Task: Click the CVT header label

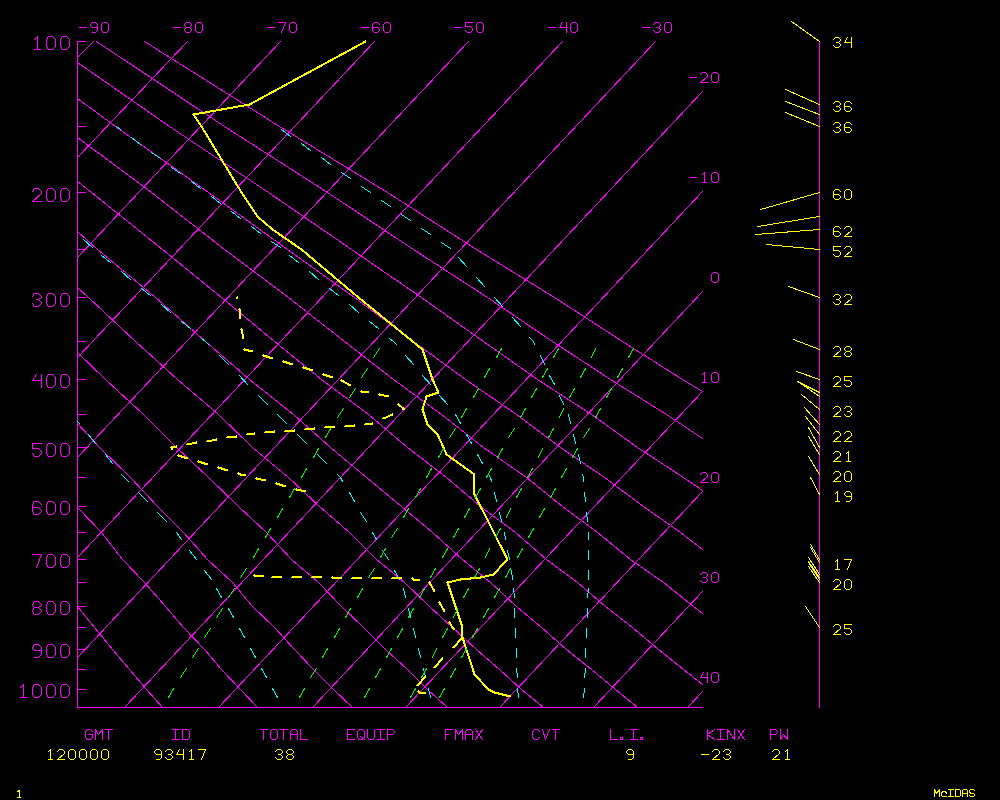Action: 545,735
